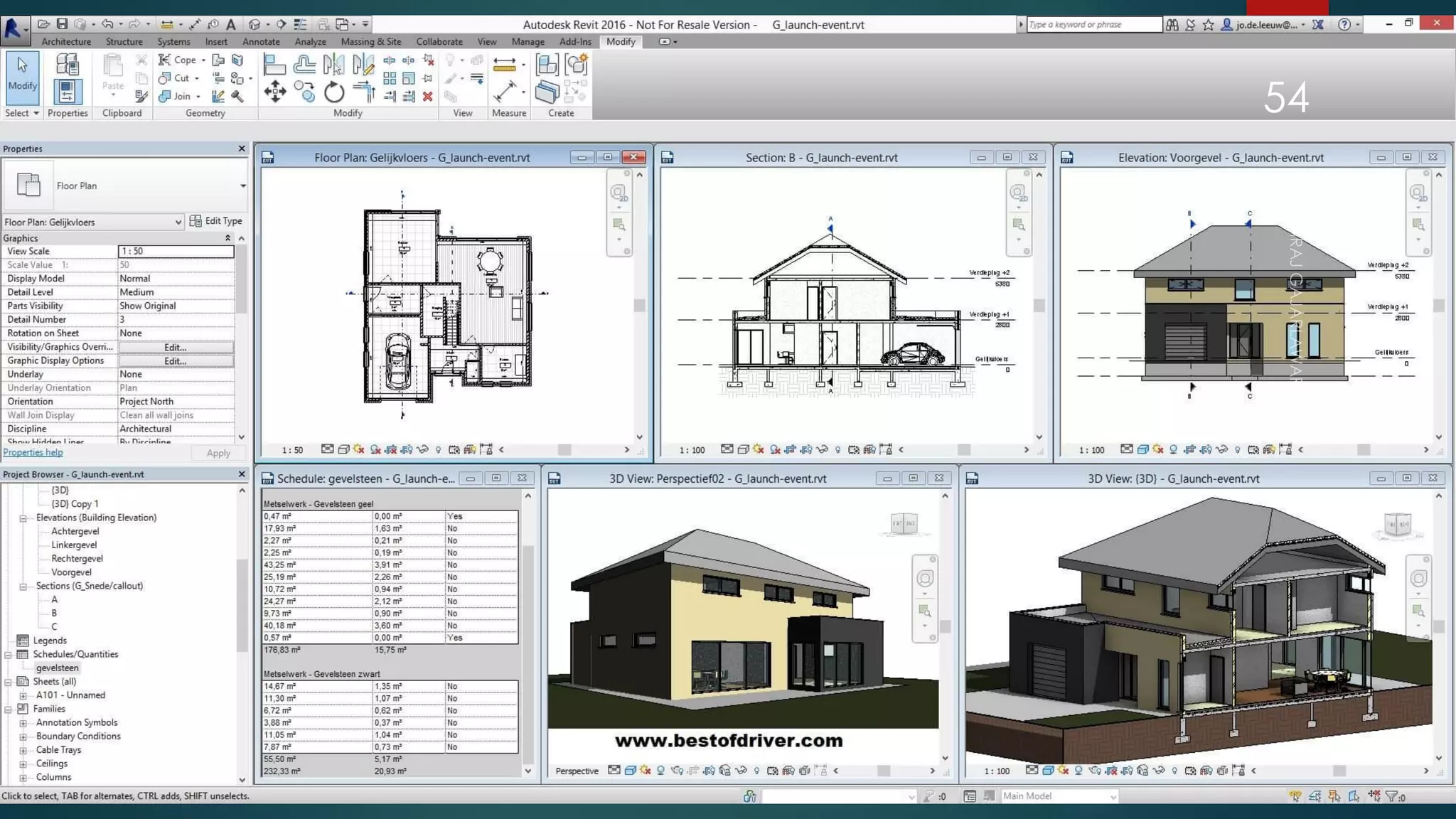This screenshot has height=819, width=1456.
Task: Select the Move tool in Modify panel
Action: [x=275, y=92]
